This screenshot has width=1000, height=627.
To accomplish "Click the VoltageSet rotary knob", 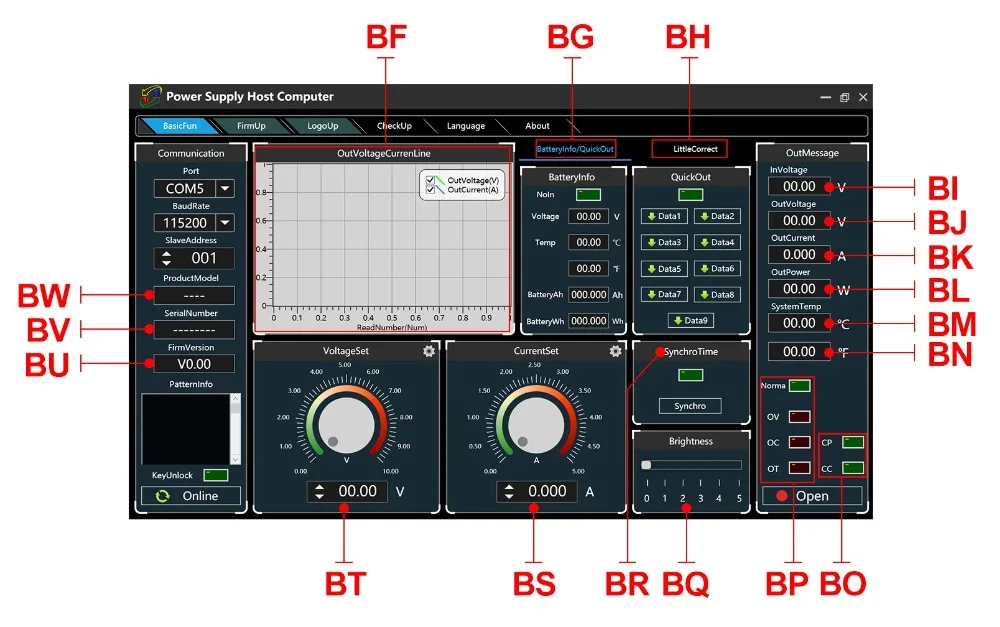I will [347, 424].
